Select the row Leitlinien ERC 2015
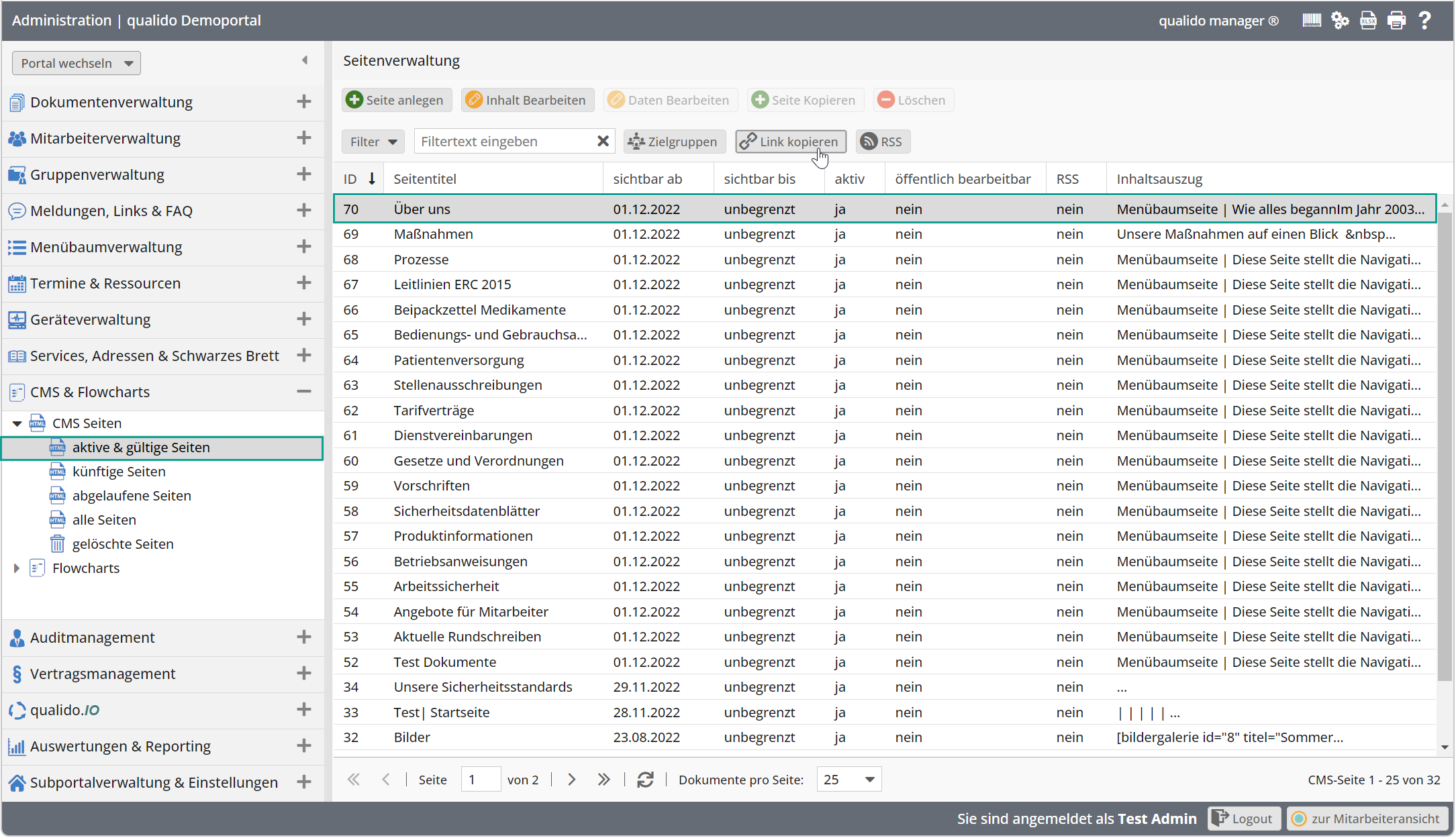This screenshot has height=838, width=1456. tap(885, 284)
